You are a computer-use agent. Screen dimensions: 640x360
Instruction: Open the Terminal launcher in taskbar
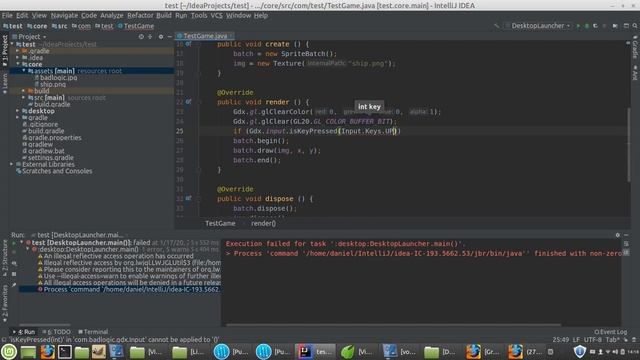[64, 351]
